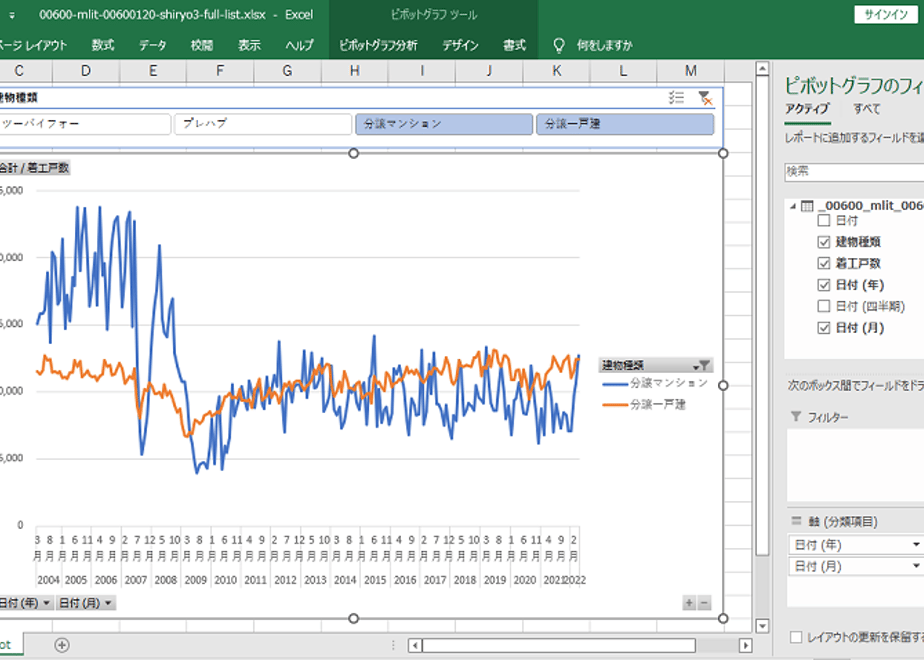Viewport: 924px width, 660px height.
Task: Open the 日付 (年) chart field button dropdown
Action: (47, 603)
